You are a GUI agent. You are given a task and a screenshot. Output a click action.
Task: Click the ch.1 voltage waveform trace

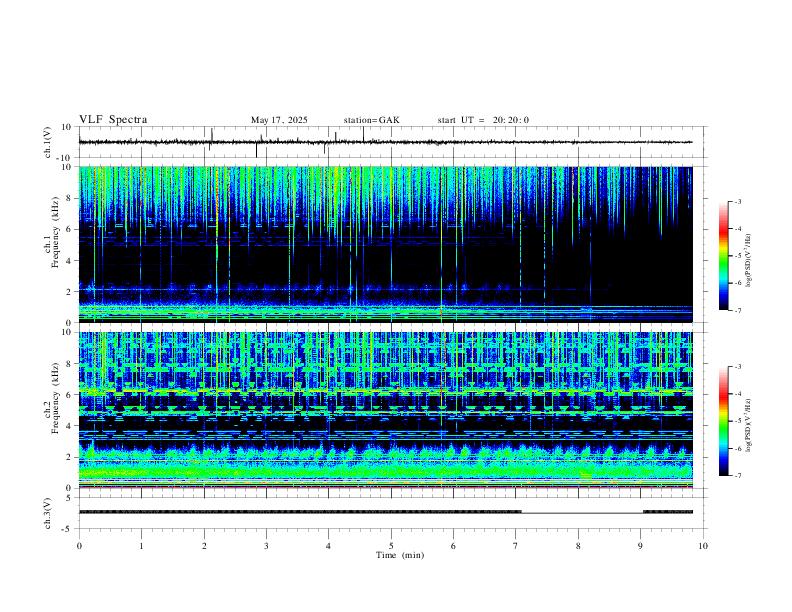pos(385,142)
